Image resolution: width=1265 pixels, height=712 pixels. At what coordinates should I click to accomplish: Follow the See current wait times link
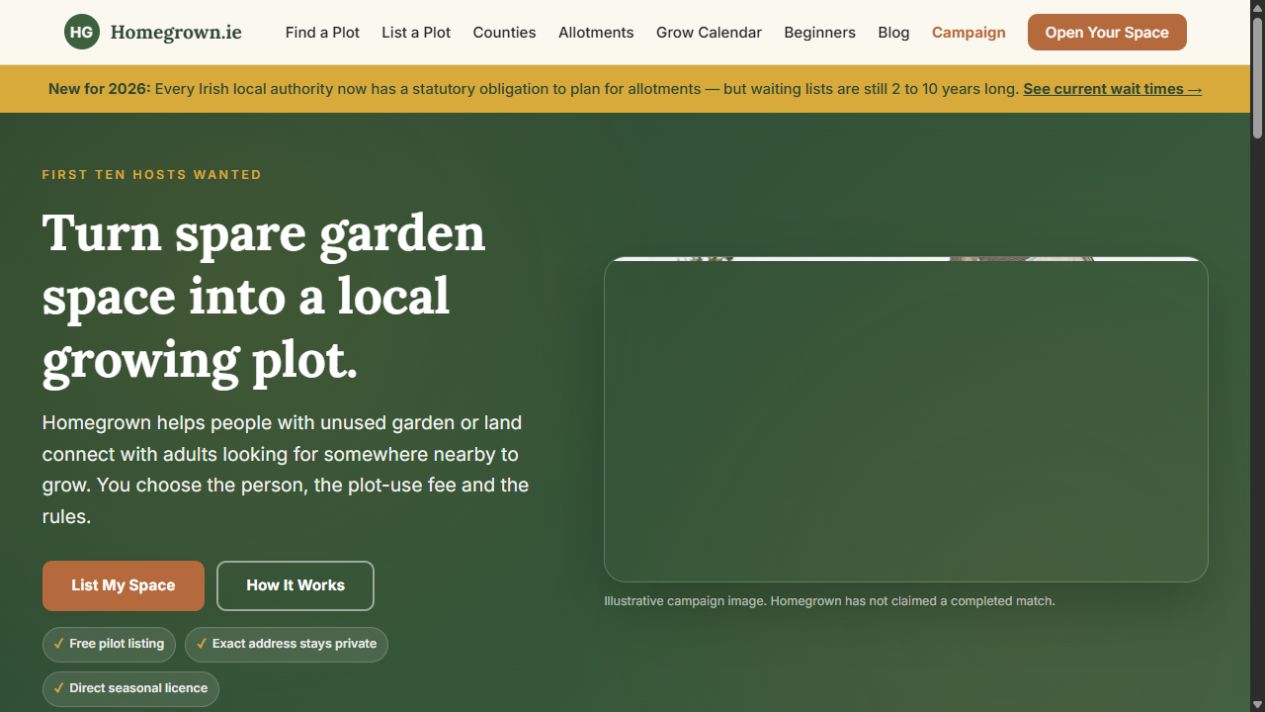pyautogui.click(x=1112, y=89)
